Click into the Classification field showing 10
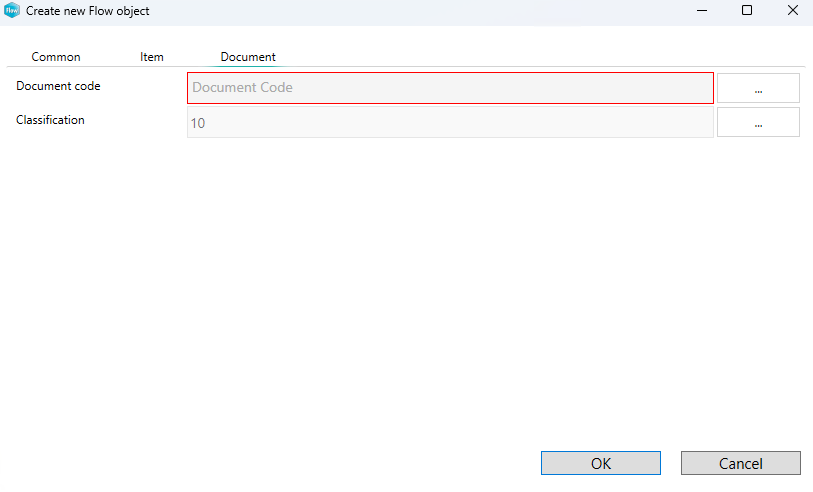Screen dimensions: 813x492 [x=450, y=123]
